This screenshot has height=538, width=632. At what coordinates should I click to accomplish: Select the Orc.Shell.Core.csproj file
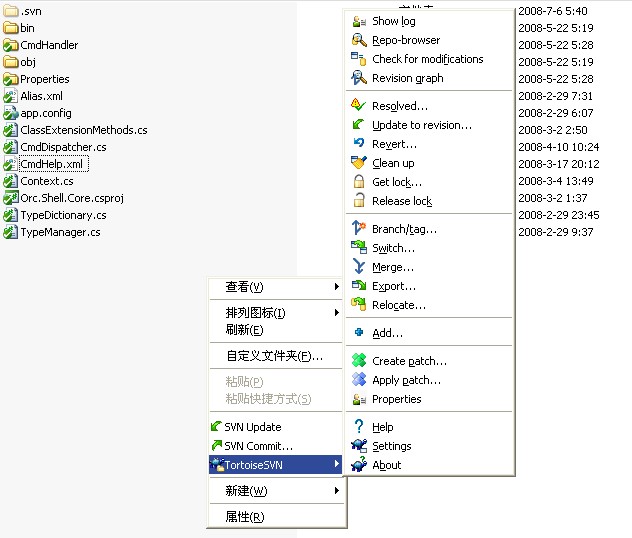71,198
